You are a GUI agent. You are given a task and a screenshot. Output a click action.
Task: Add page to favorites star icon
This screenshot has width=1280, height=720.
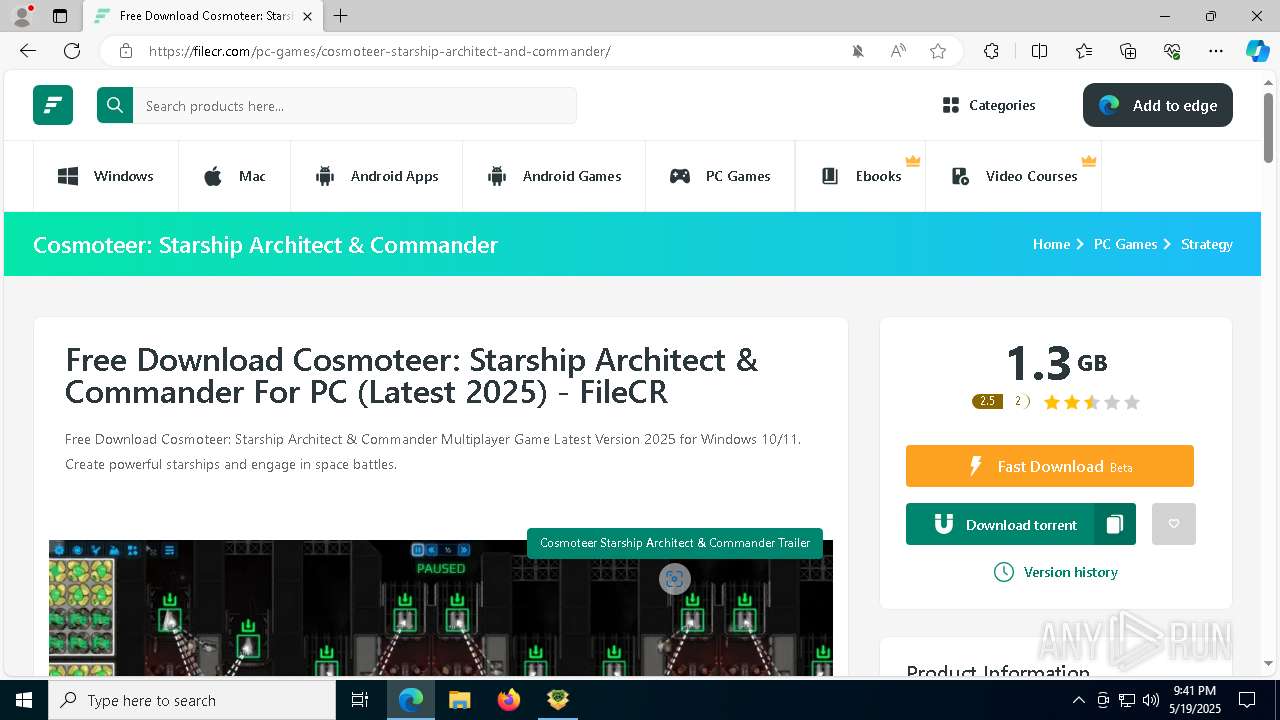point(938,51)
